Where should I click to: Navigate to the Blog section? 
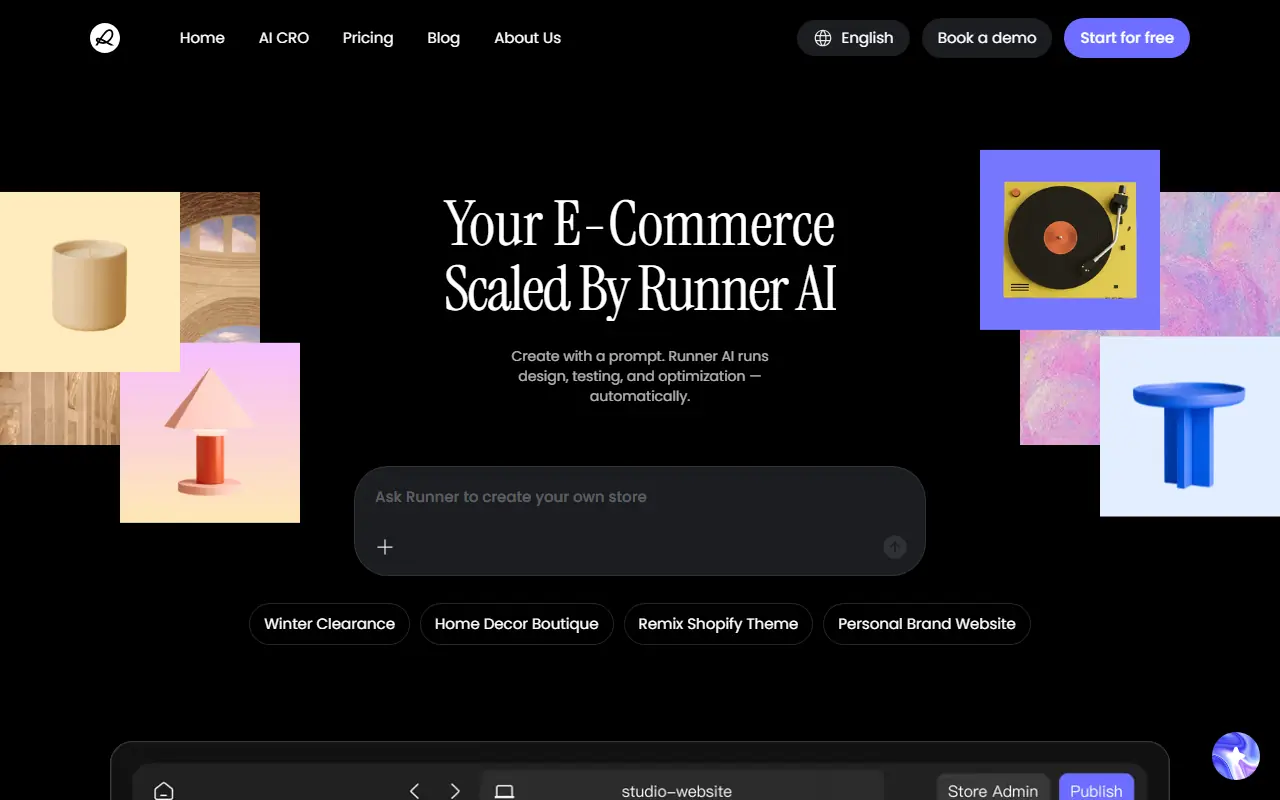click(x=443, y=37)
